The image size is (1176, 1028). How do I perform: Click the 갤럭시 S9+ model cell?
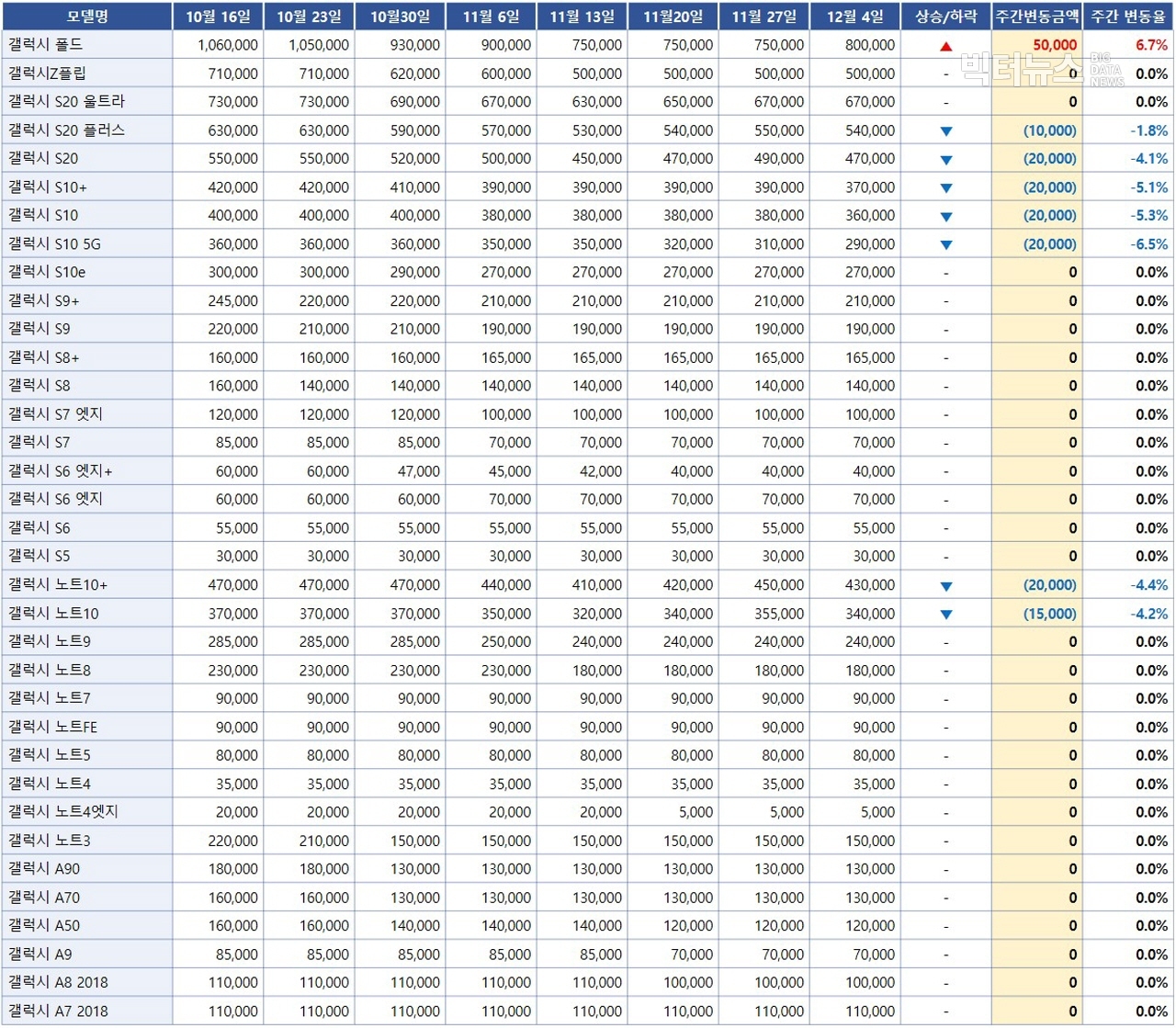[x=86, y=300]
